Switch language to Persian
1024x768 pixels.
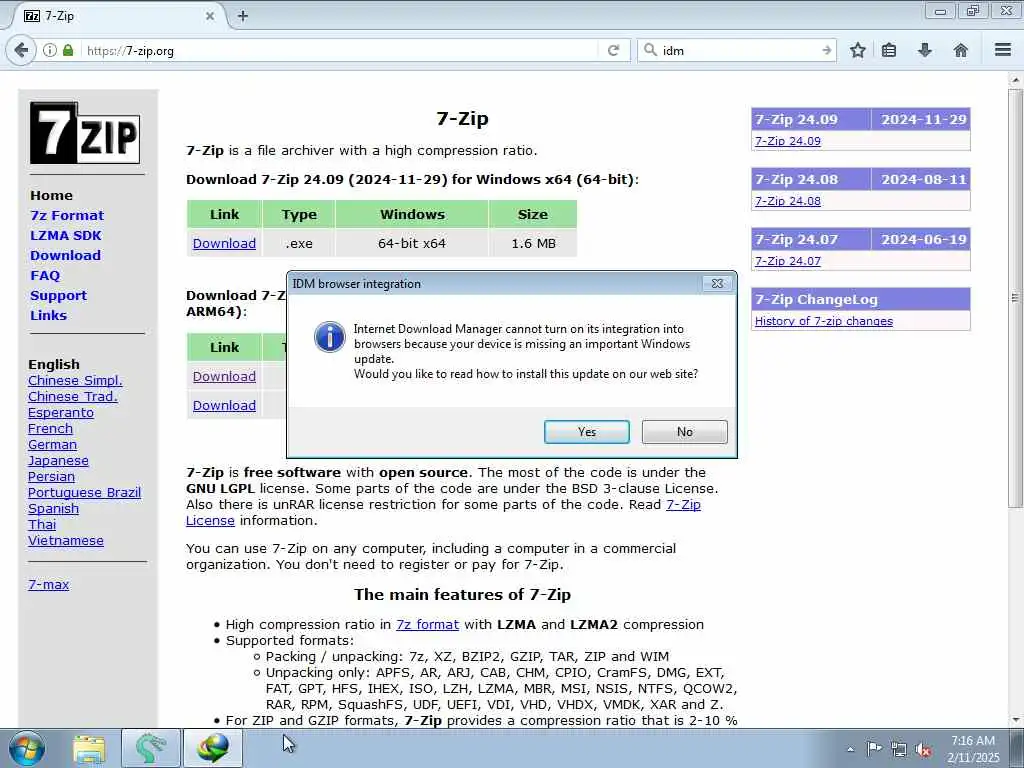(51, 477)
